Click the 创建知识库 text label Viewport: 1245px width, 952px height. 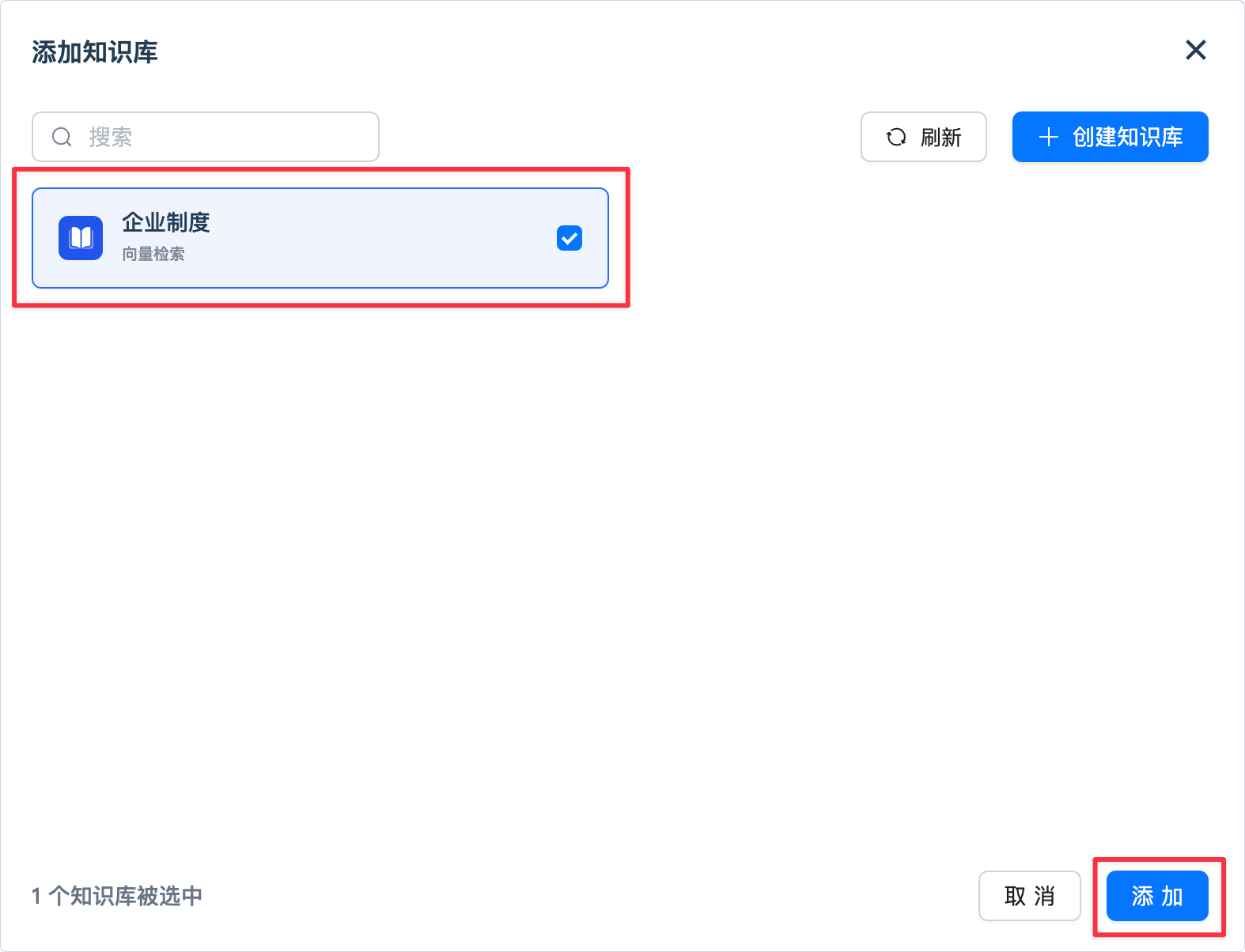(1127, 137)
